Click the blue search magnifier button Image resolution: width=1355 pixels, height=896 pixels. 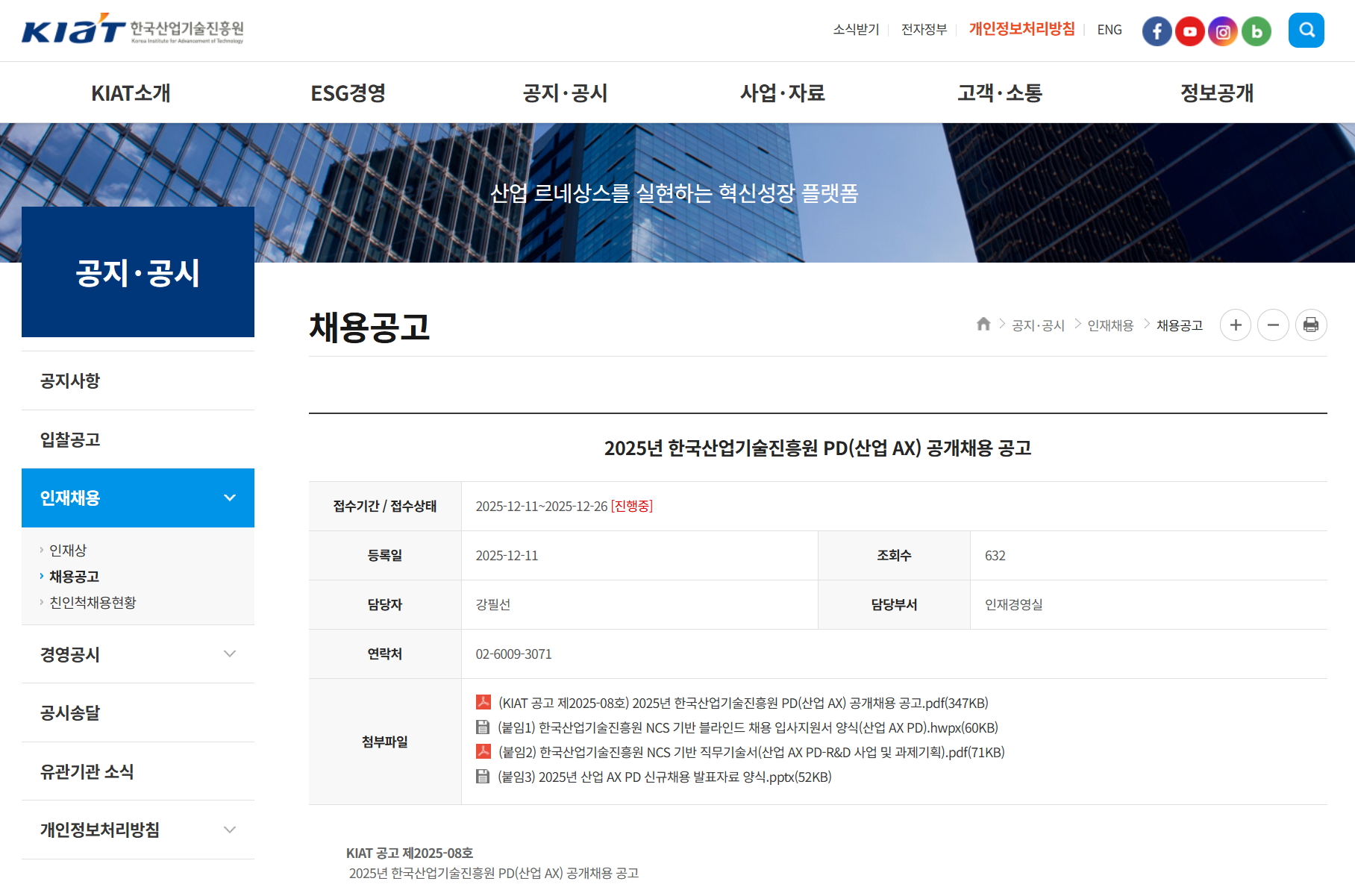click(x=1307, y=30)
